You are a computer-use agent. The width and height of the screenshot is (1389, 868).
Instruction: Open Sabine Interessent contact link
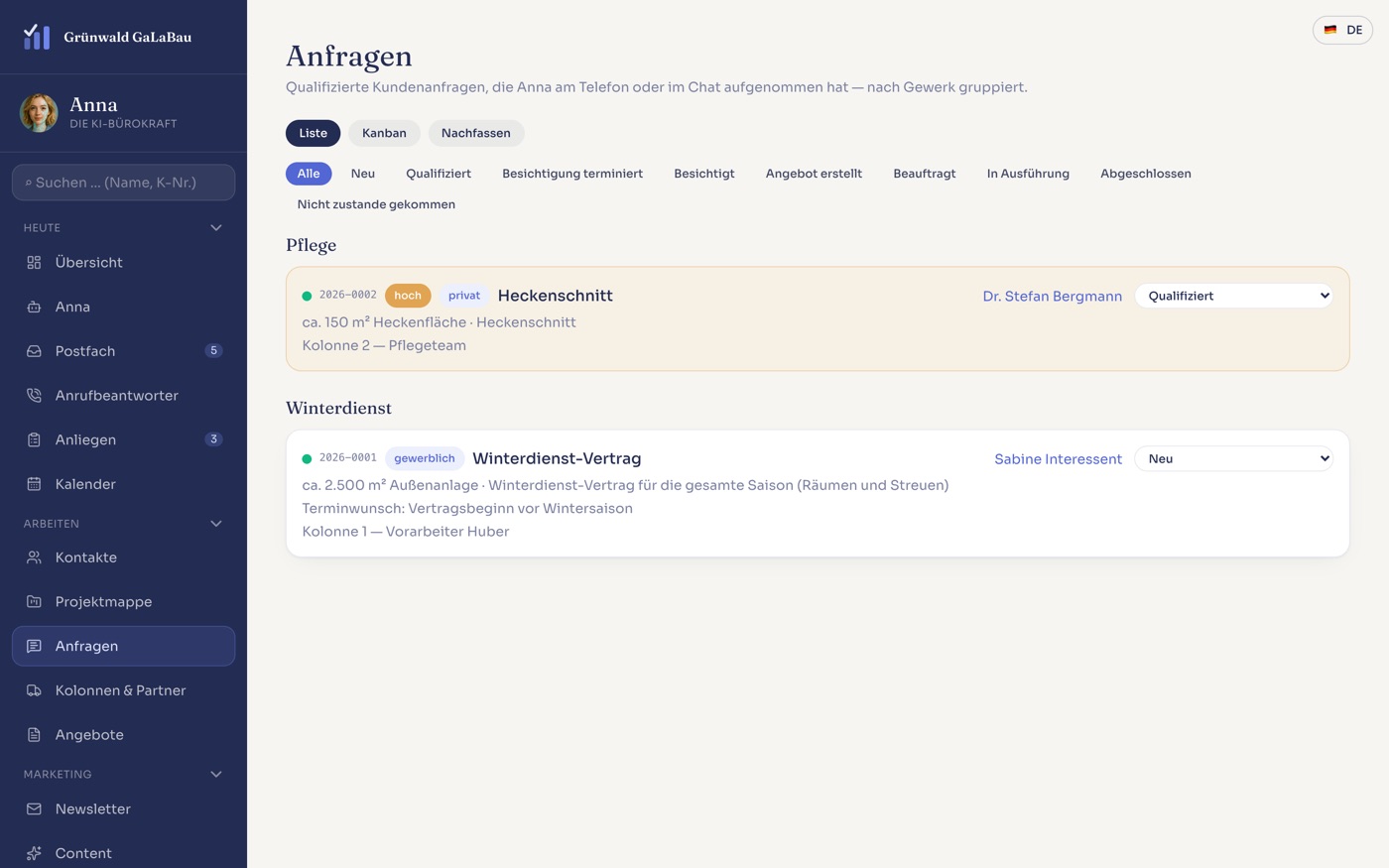(x=1058, y=459)
